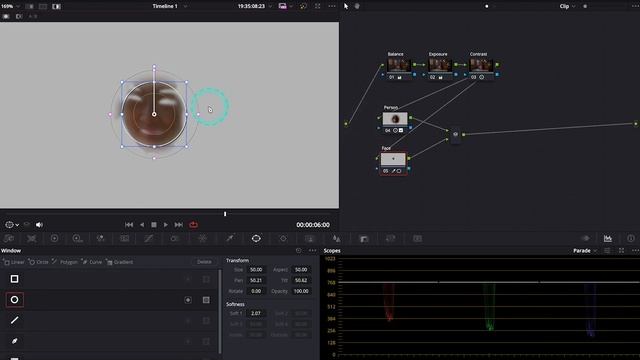Screen dimensions: 640x360
Task: Open the Window palette three-dot options menu
Action: [x=313, y=251]
